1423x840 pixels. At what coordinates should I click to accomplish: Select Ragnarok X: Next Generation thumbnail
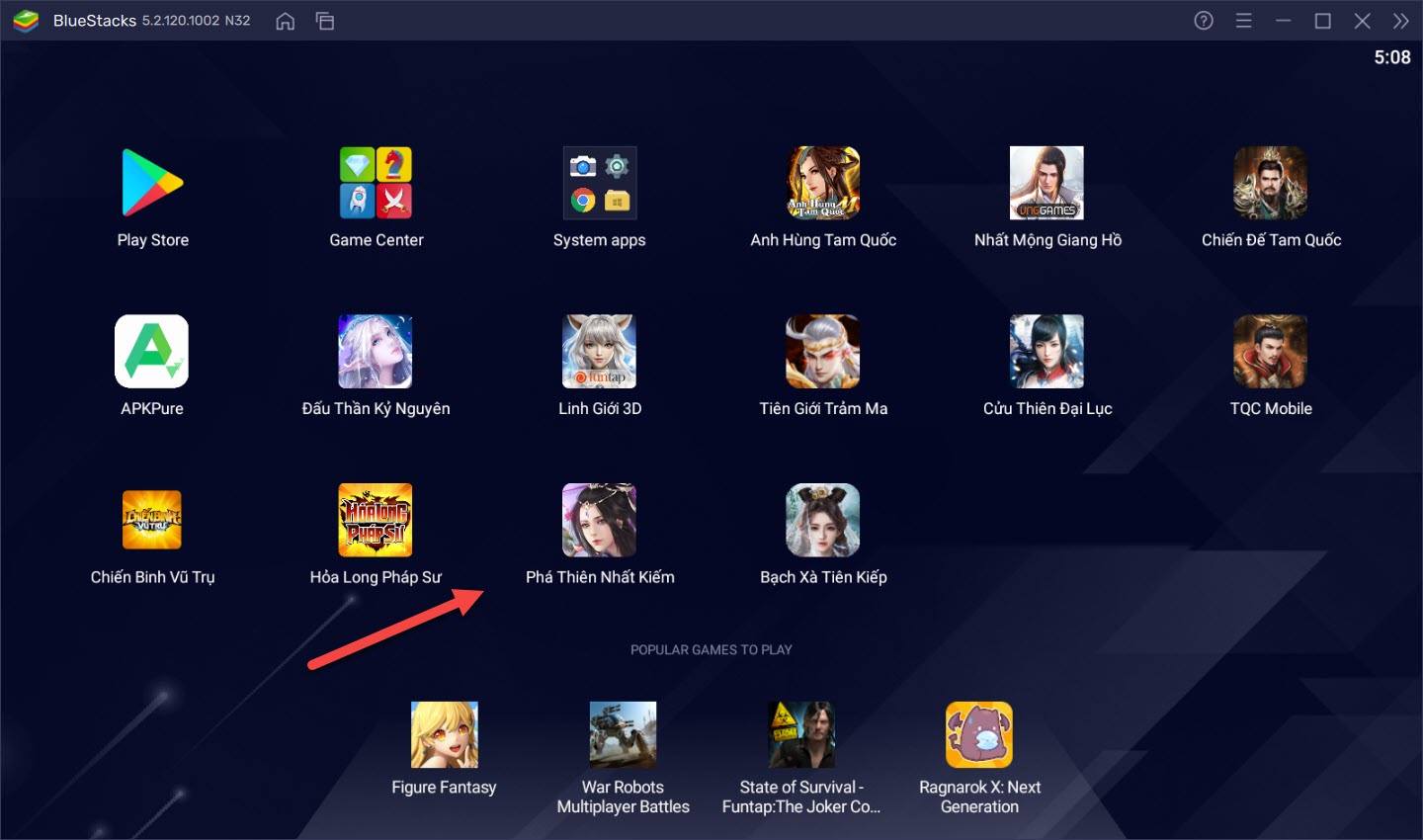(979, 734)
